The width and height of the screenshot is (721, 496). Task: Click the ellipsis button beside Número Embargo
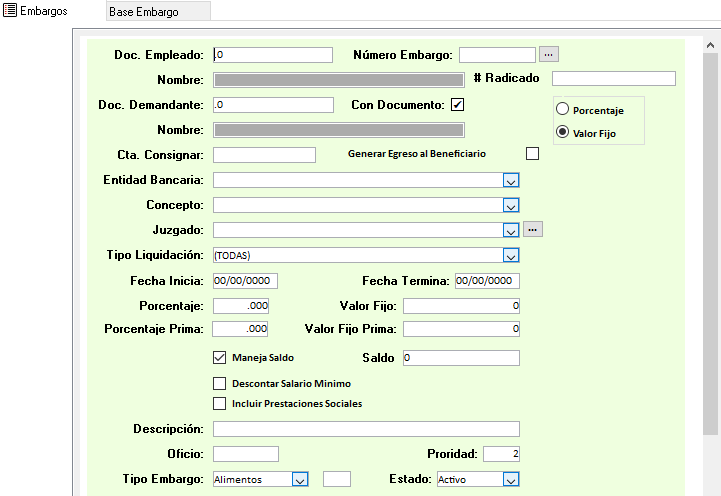pyautogui.click(x=549, y=54)
